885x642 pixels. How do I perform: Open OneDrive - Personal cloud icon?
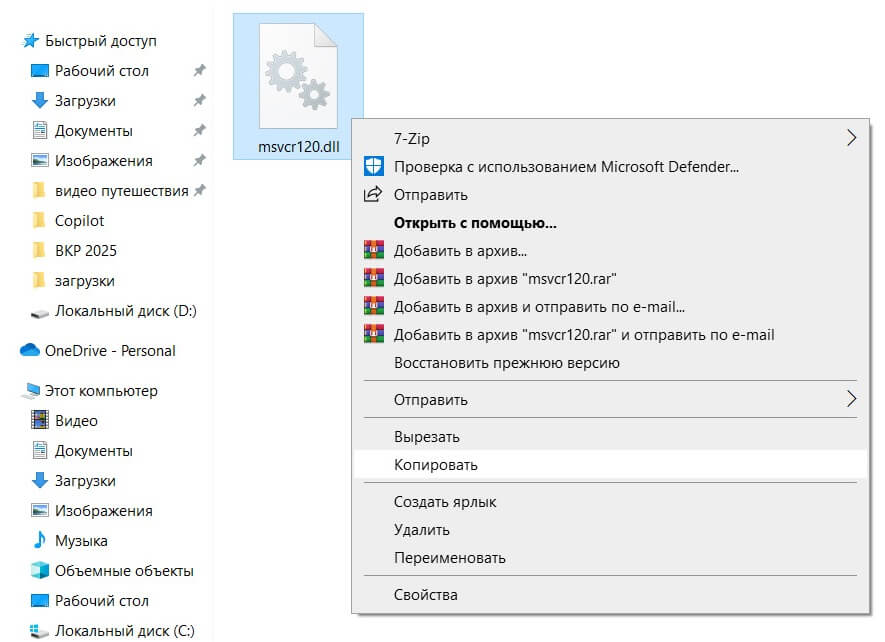[x=30, y=351]
